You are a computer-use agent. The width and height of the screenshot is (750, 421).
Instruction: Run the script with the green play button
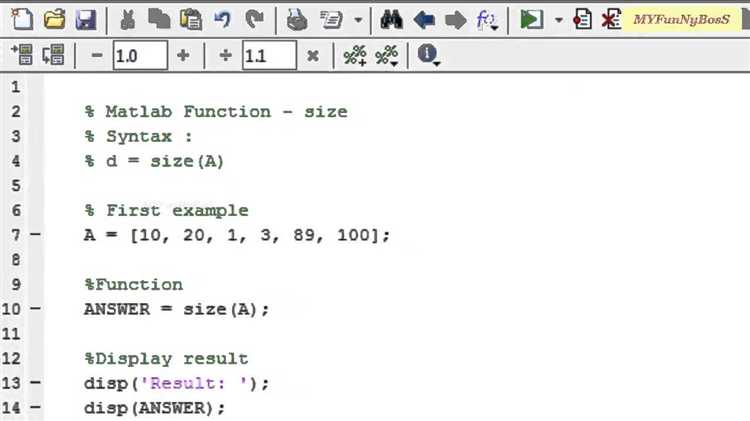point(531,20)
